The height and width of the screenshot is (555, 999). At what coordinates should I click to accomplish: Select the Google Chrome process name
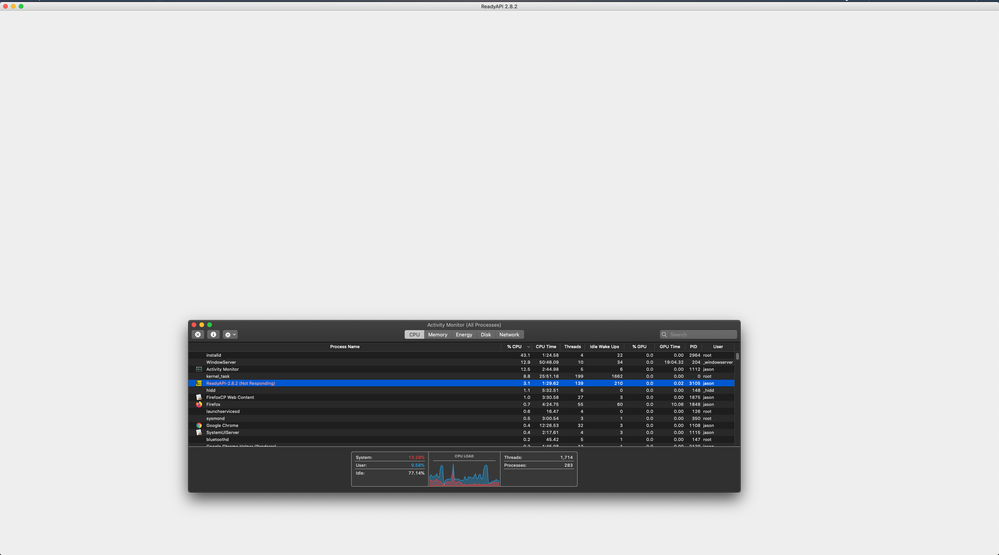(222, 426)
